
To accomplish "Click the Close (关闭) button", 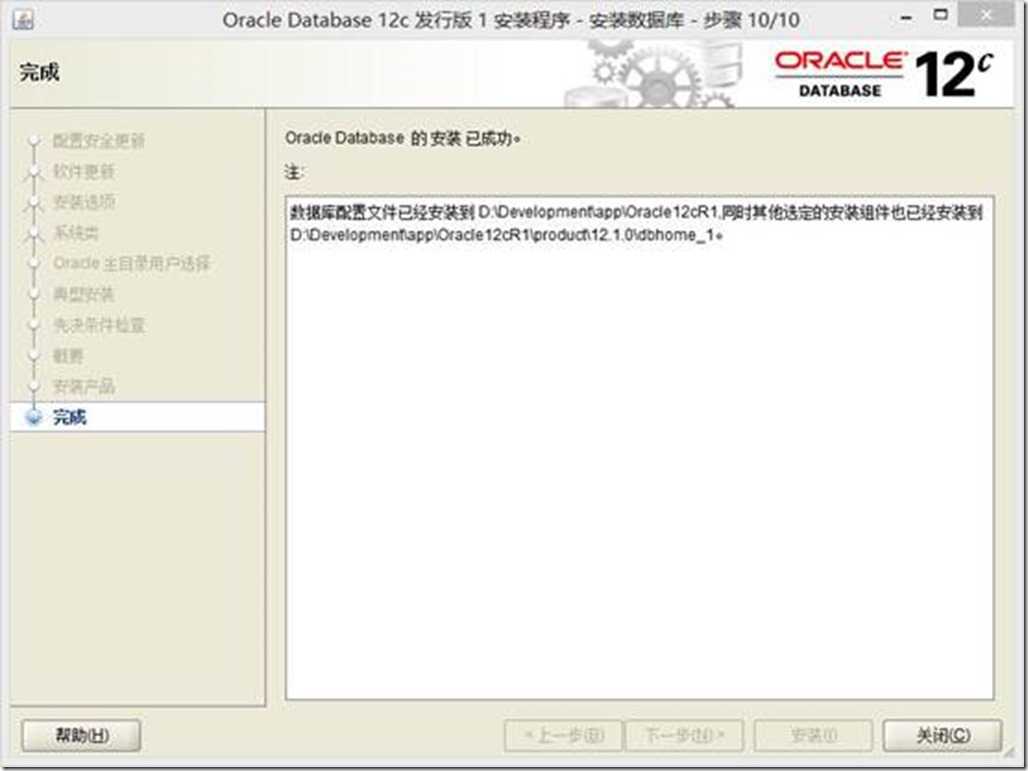I will pos(942,735).
